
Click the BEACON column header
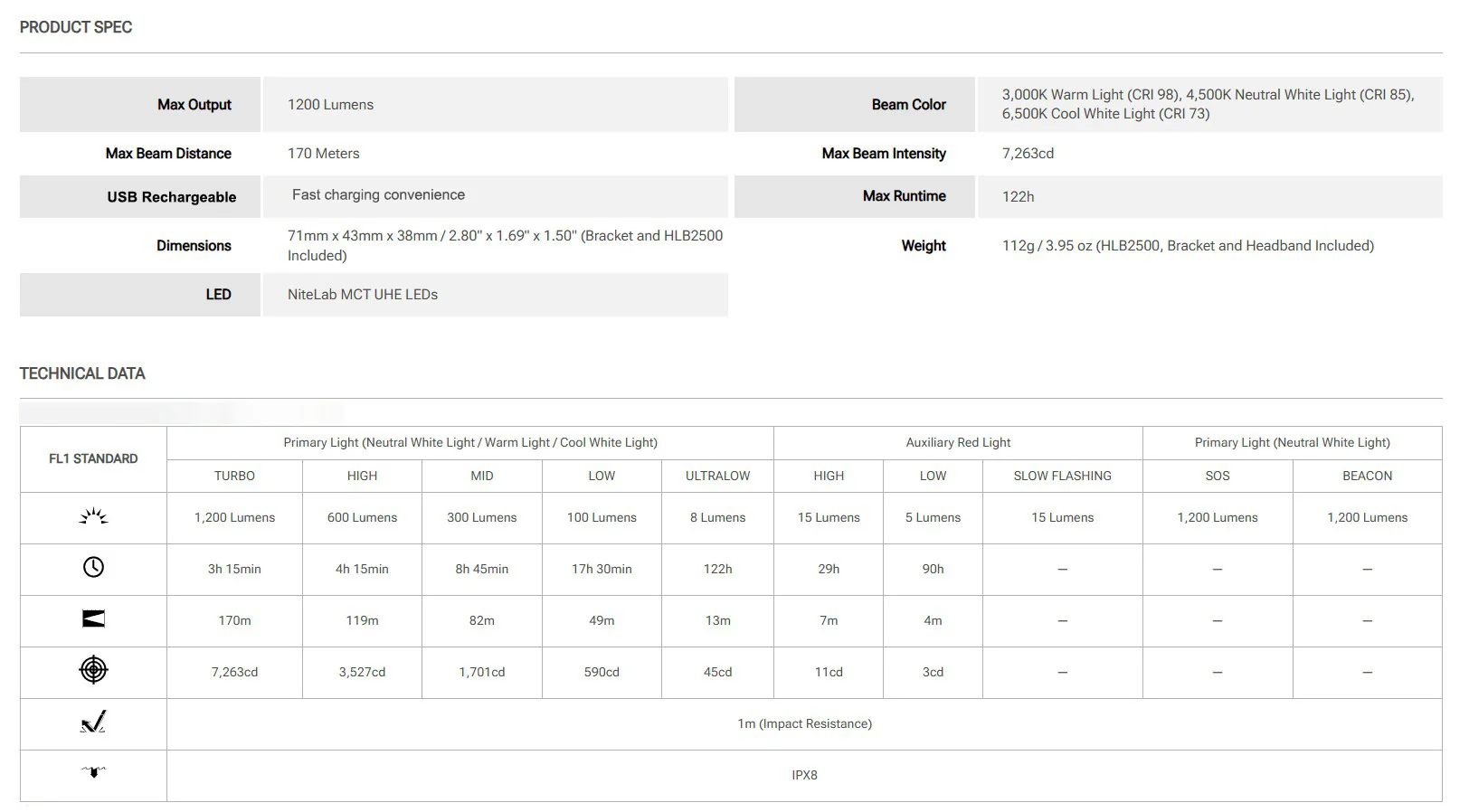(x=1367, y=476)
